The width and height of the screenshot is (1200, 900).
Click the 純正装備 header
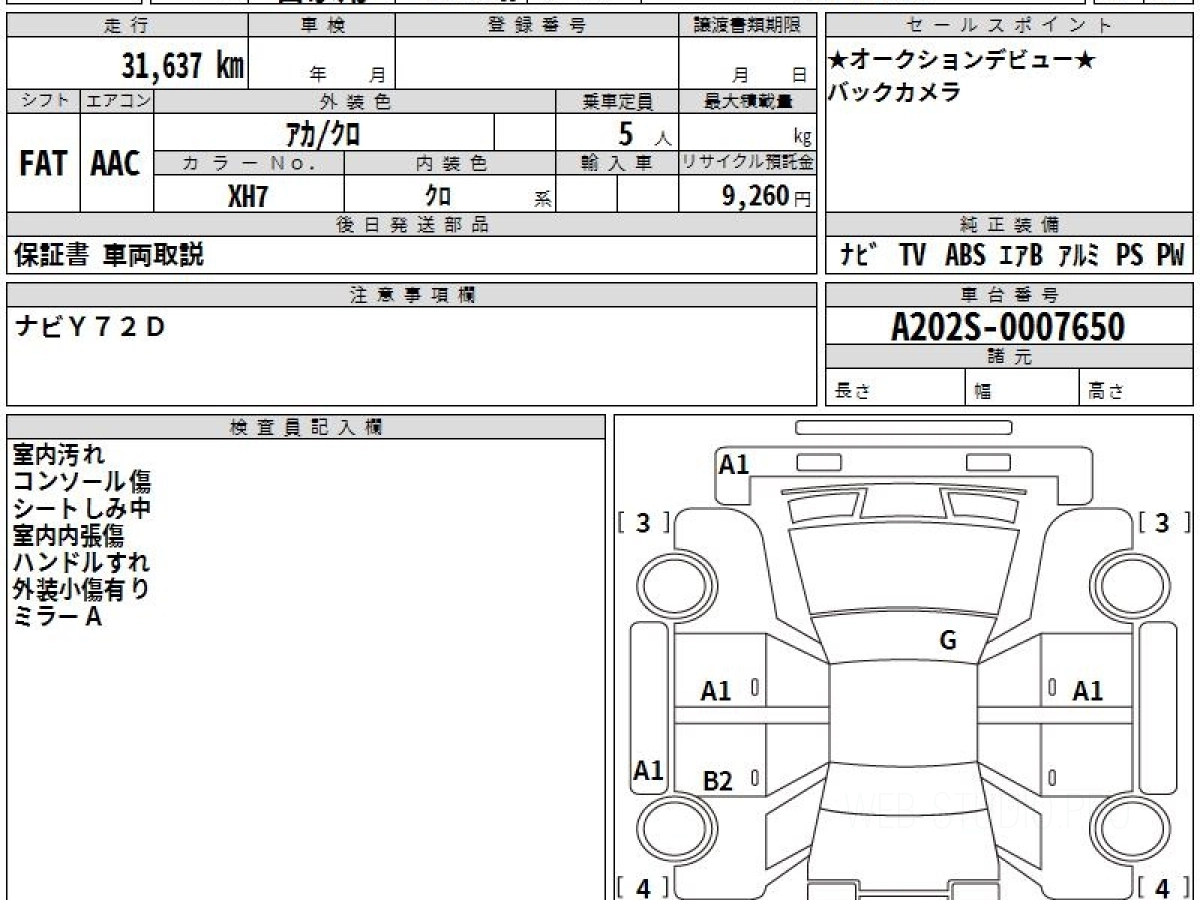click(1009, 225)
